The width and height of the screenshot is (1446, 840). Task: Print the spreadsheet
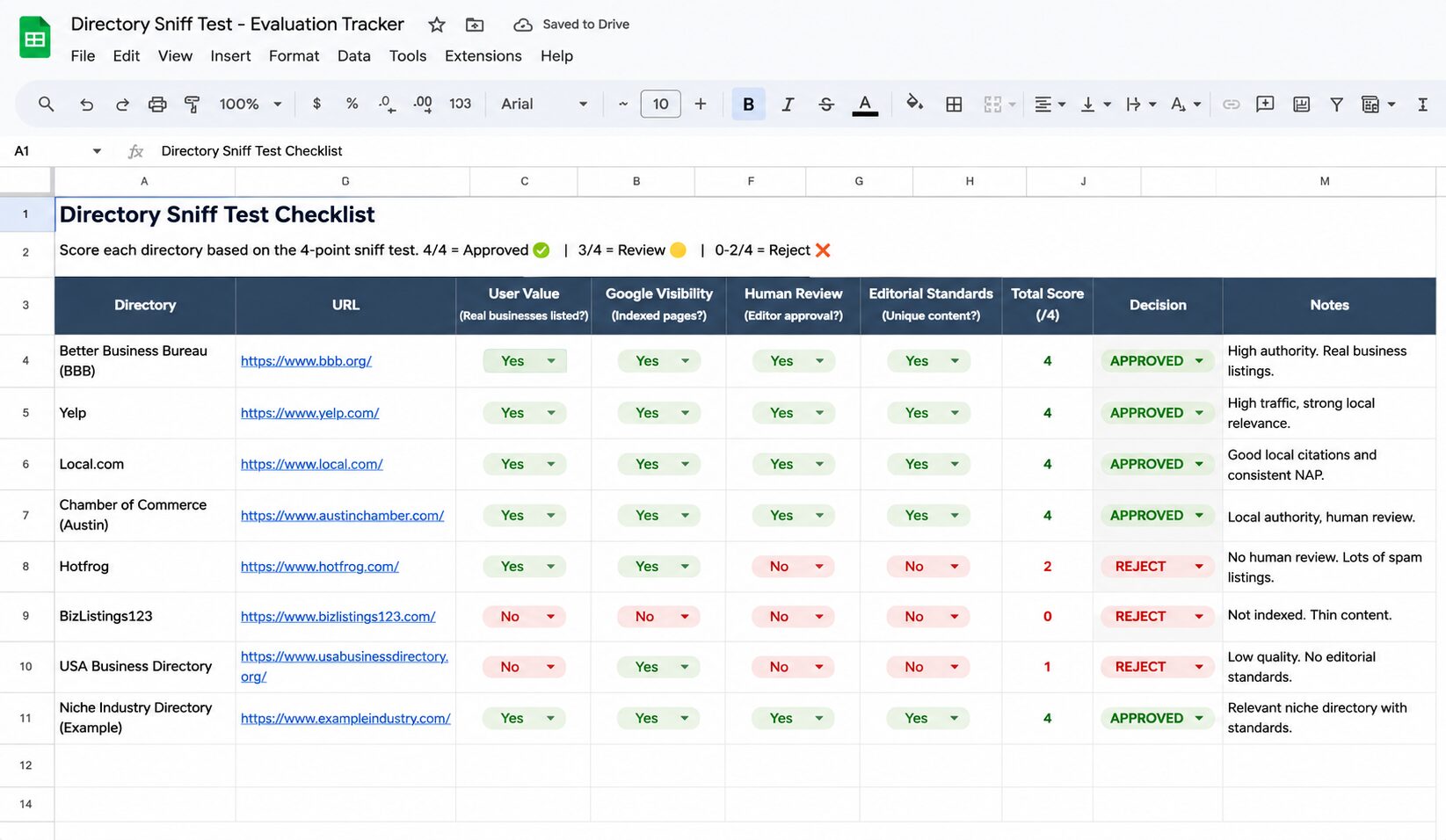(x=157, y=104)
